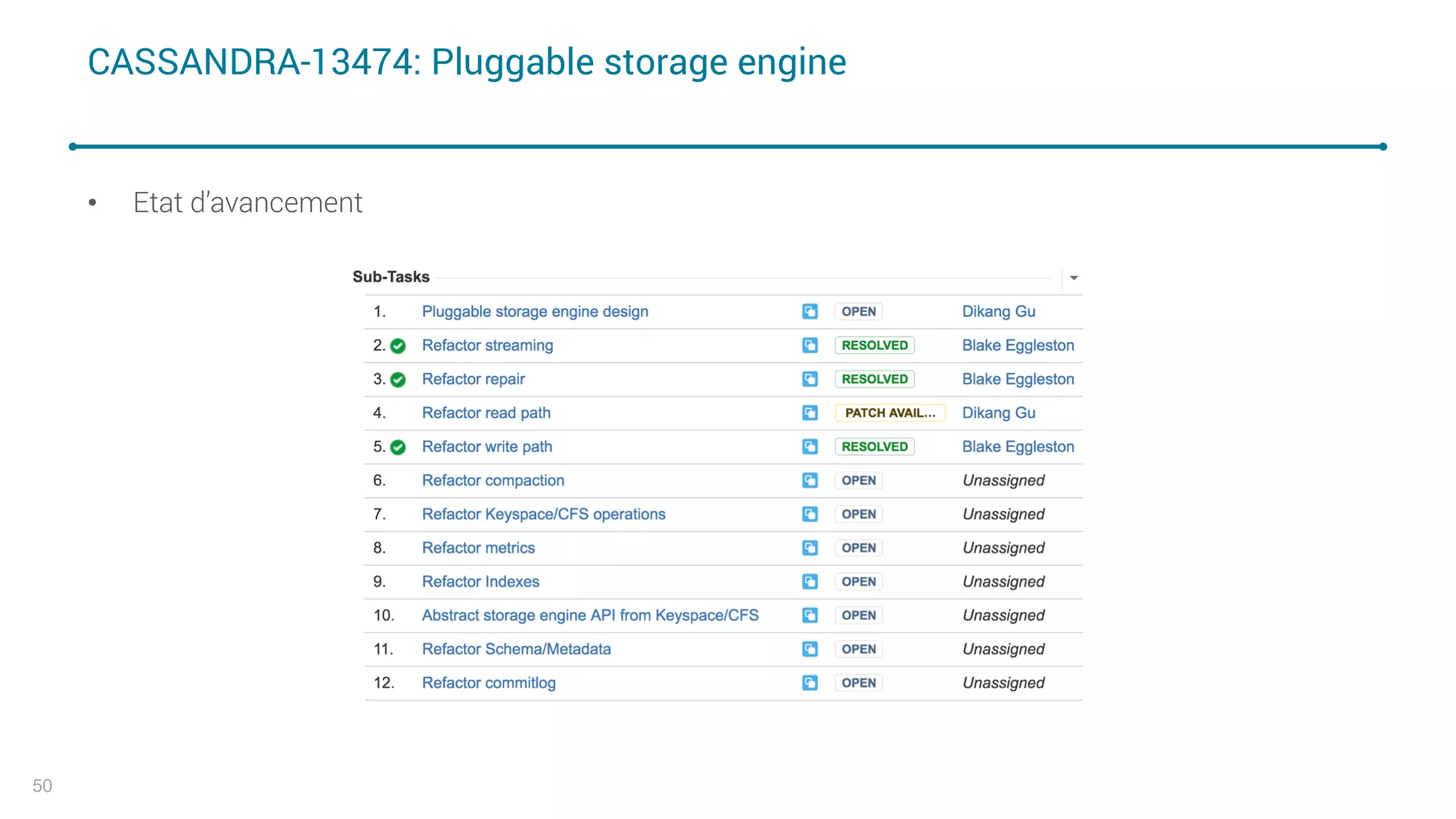Click RESOLVED status of Refactor write path
The height and width of the screenshot is (819, 1456).
[x=874, y=446]
